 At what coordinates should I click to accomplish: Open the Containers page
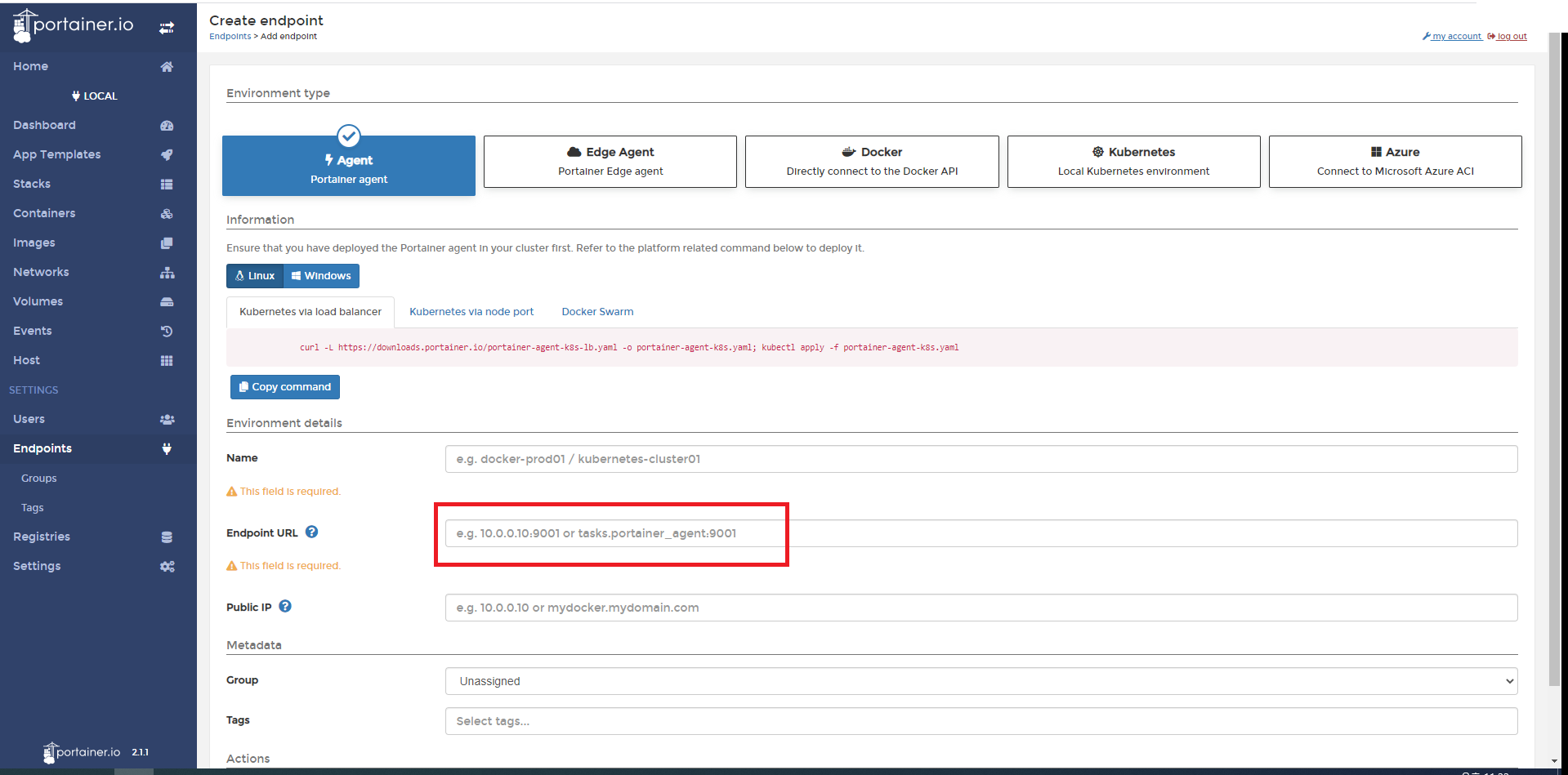[98, 214]
